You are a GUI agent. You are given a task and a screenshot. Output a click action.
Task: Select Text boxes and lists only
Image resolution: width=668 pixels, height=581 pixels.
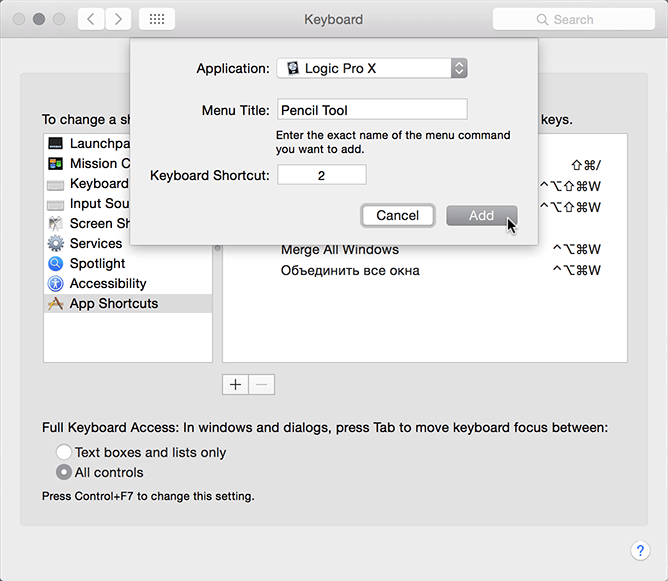coord(64,452)
